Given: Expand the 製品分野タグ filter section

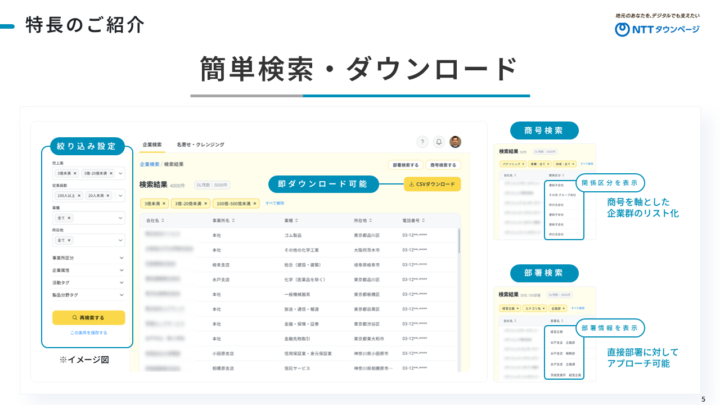Looking at the screenshot, I should [120, 294].
